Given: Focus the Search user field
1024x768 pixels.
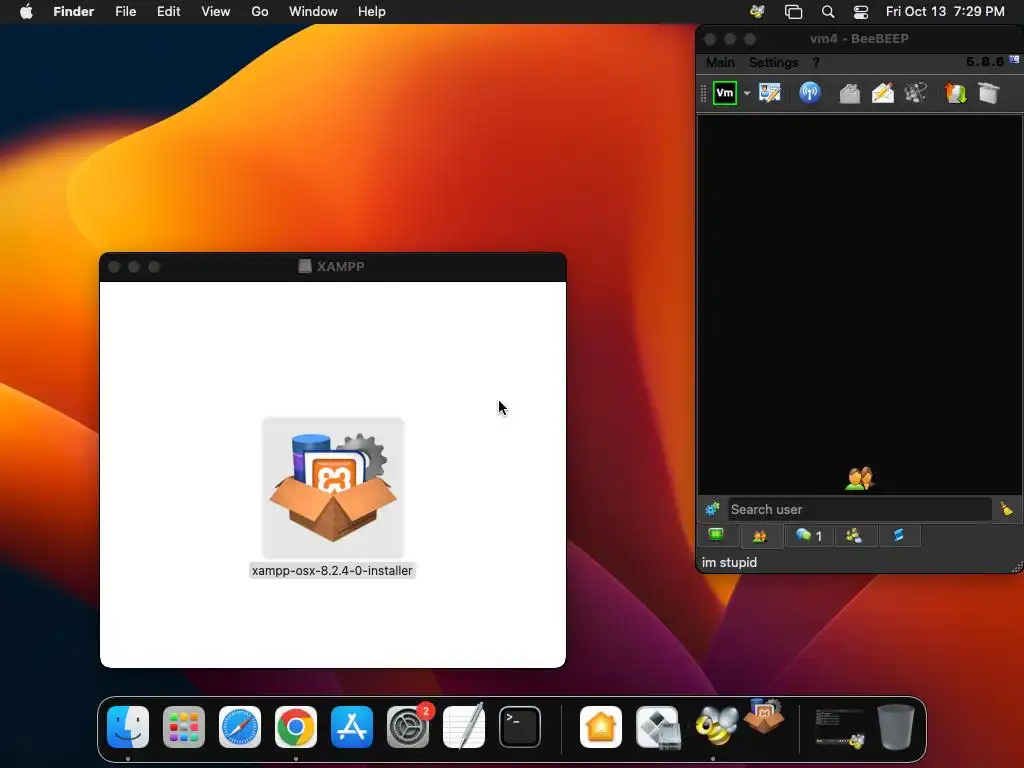Looking at the screenshot, I should coord(859,509).
